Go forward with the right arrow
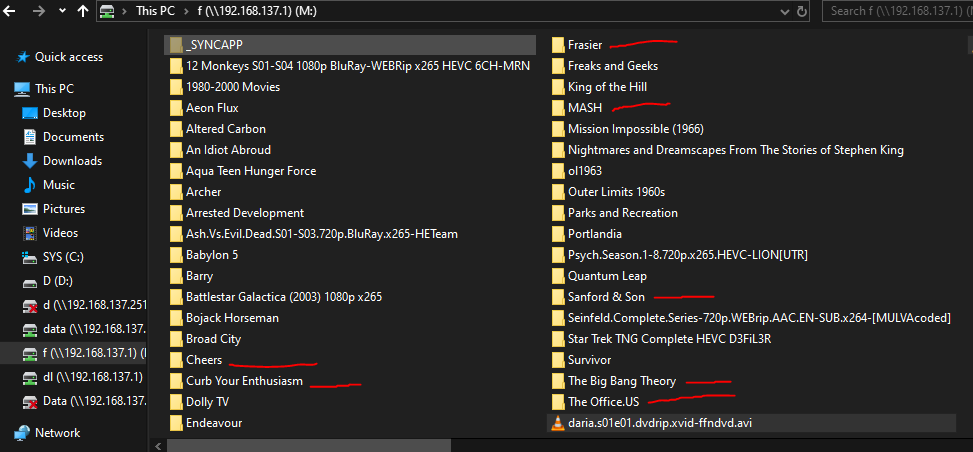Screen dimensions: 973x452 tap(38, 11)
